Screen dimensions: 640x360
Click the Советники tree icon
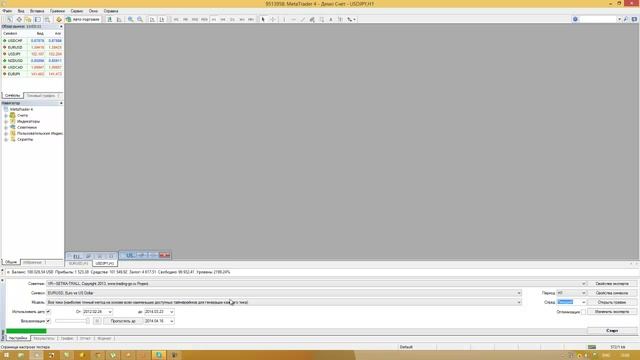point(13,127)
